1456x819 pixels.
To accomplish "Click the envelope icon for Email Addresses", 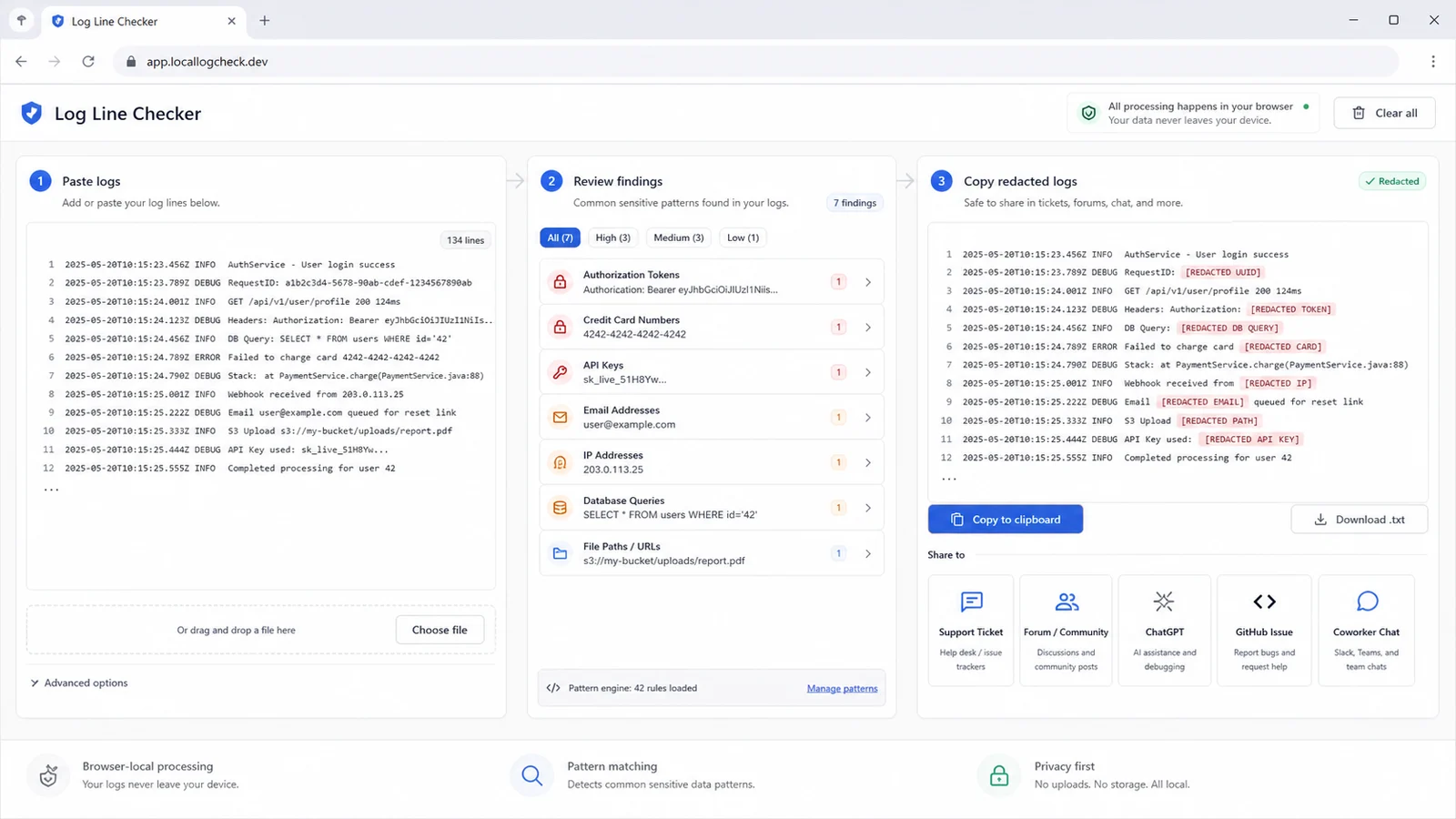I will (x=561, y=418).
